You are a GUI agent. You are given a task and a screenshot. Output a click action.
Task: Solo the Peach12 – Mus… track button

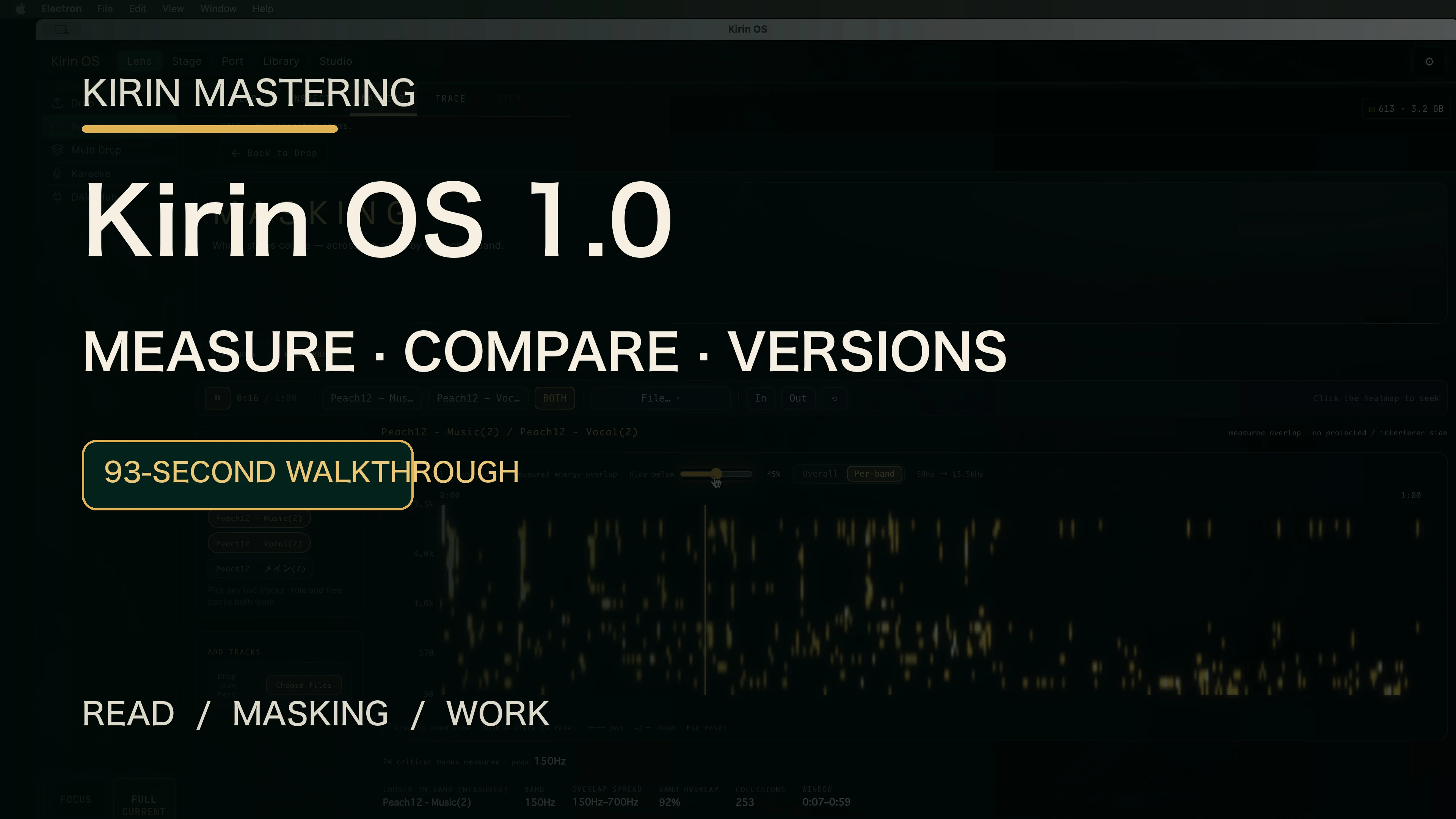372,398
